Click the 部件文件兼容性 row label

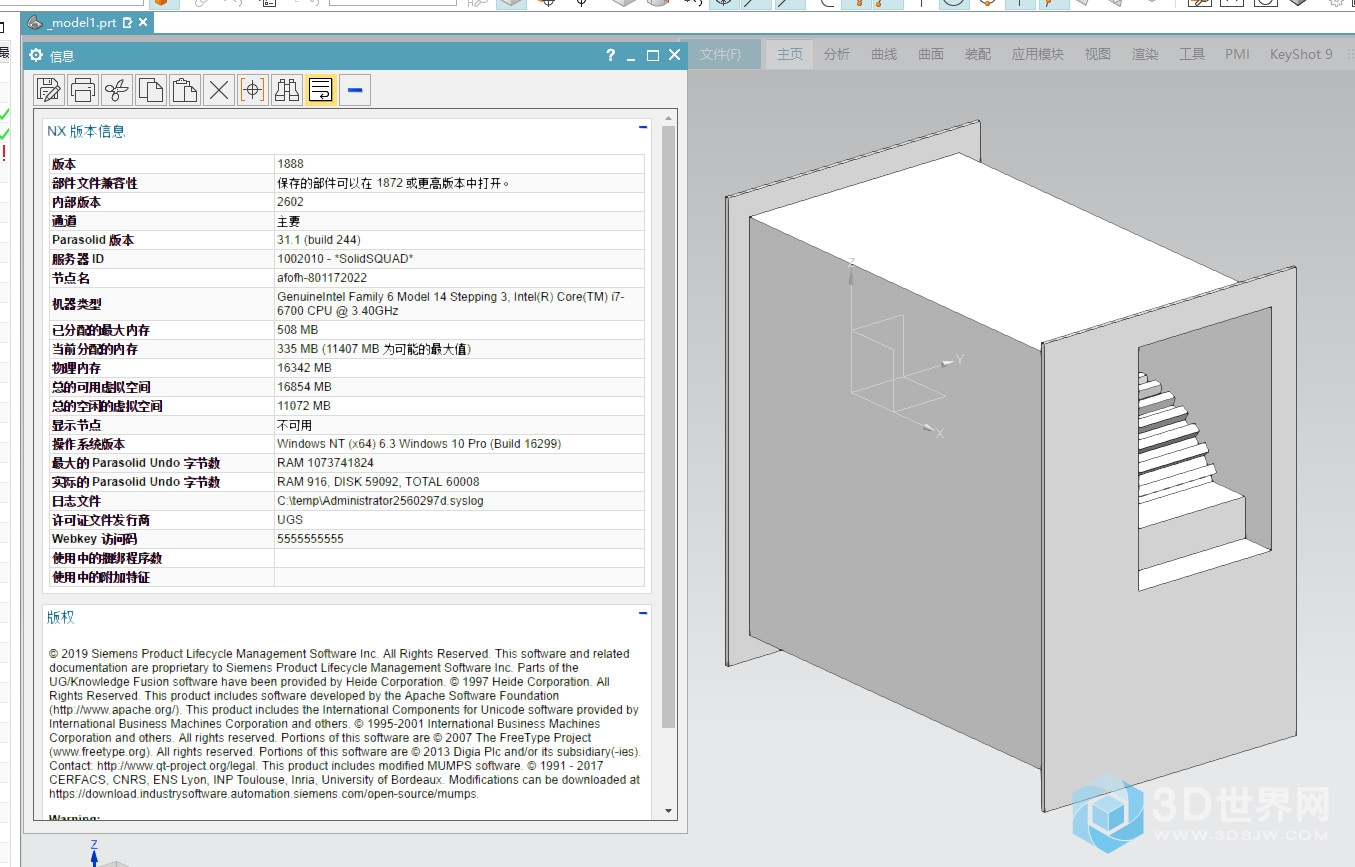[x=95, y=183]
